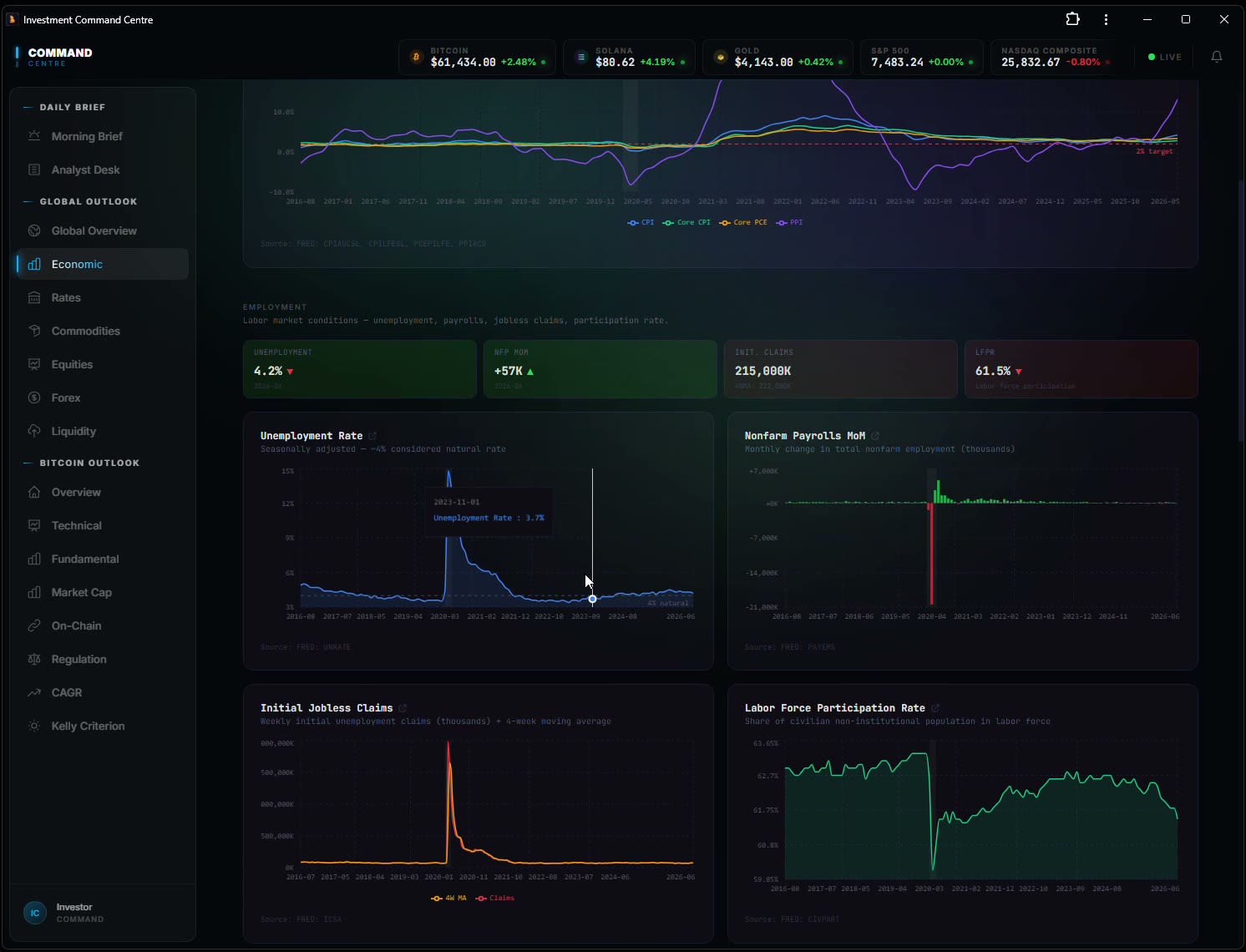Navigate to Commodities section
Image resolution: width=1246 pixels, height=952 pixels.
coord(102,331)
